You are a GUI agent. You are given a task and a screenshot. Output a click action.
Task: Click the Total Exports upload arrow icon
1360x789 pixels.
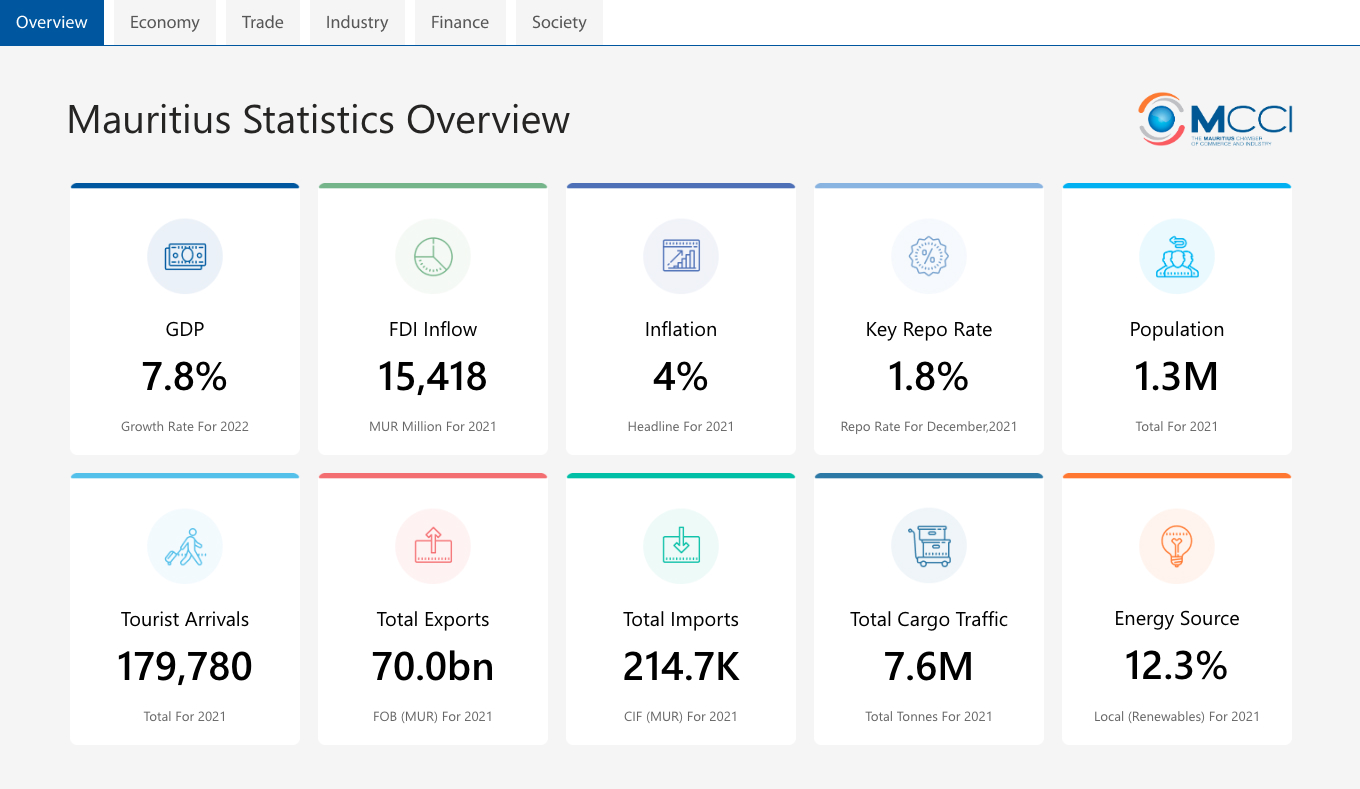(433, 547)
